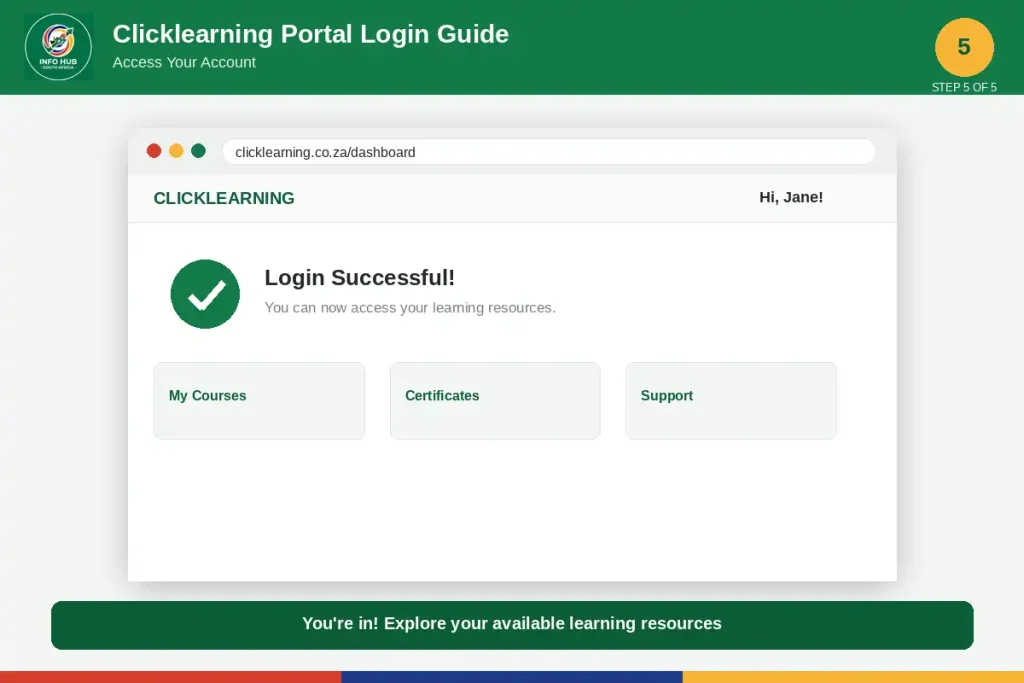Image resolution: width=1024 pixels, height=683 pixels.
Task: Click 'You can now access your learning resources.' text
Action: (x=410, y=308)
